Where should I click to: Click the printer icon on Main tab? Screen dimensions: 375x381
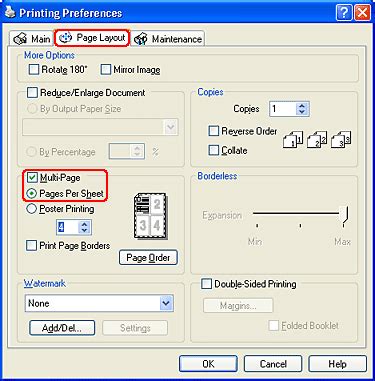[20, 39]
